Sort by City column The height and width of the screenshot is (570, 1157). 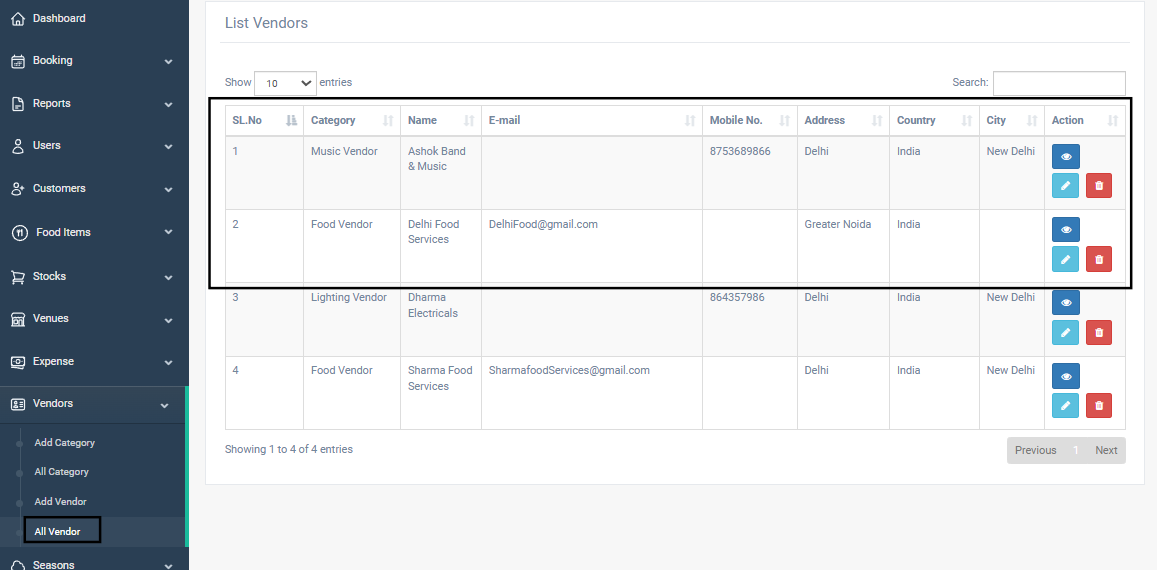pos(1012,120)
